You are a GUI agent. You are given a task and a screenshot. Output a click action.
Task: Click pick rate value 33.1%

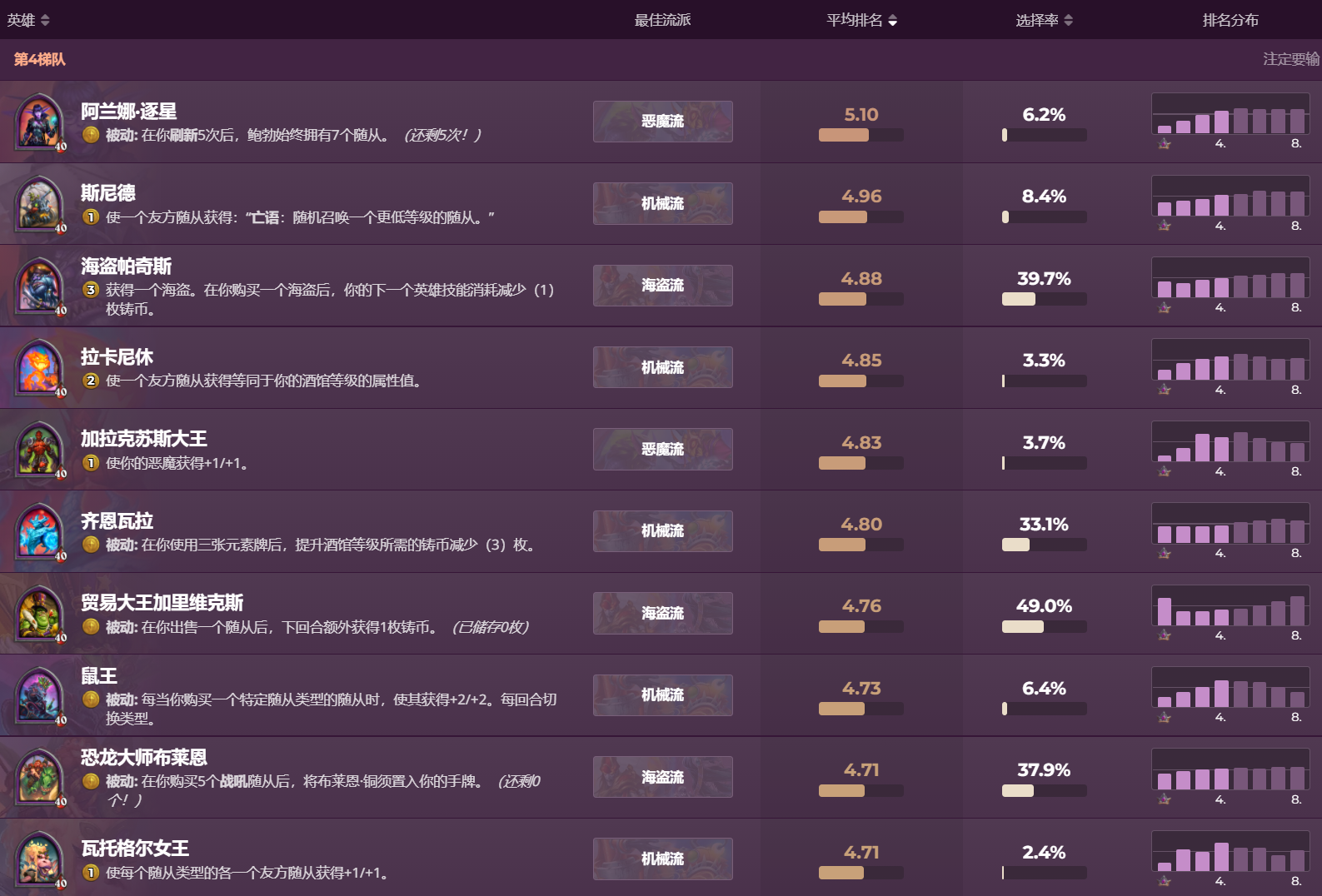1044,525
